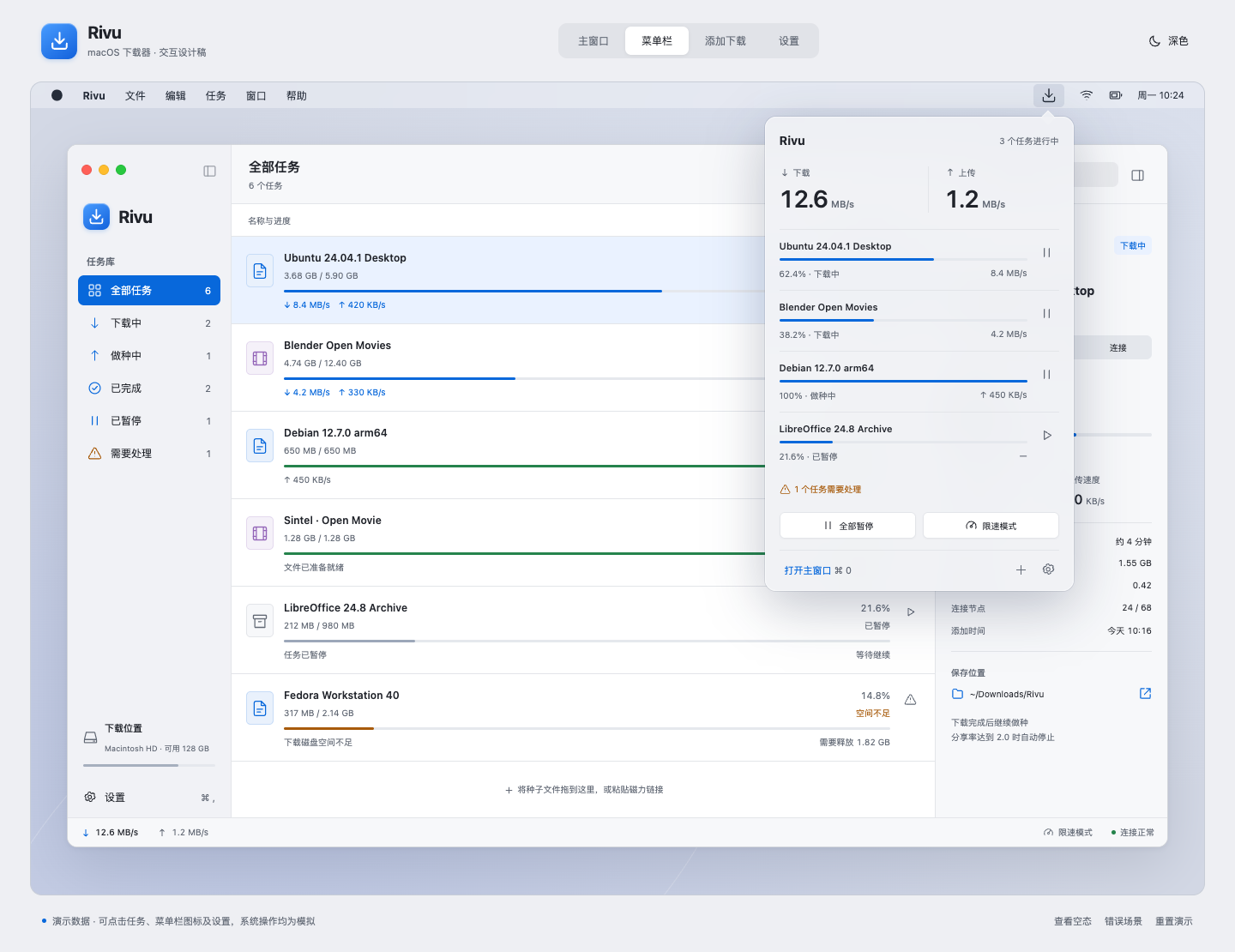Click the Fedora Workstation 40 progress bar
1235x952 pixels.
[587, 729]
